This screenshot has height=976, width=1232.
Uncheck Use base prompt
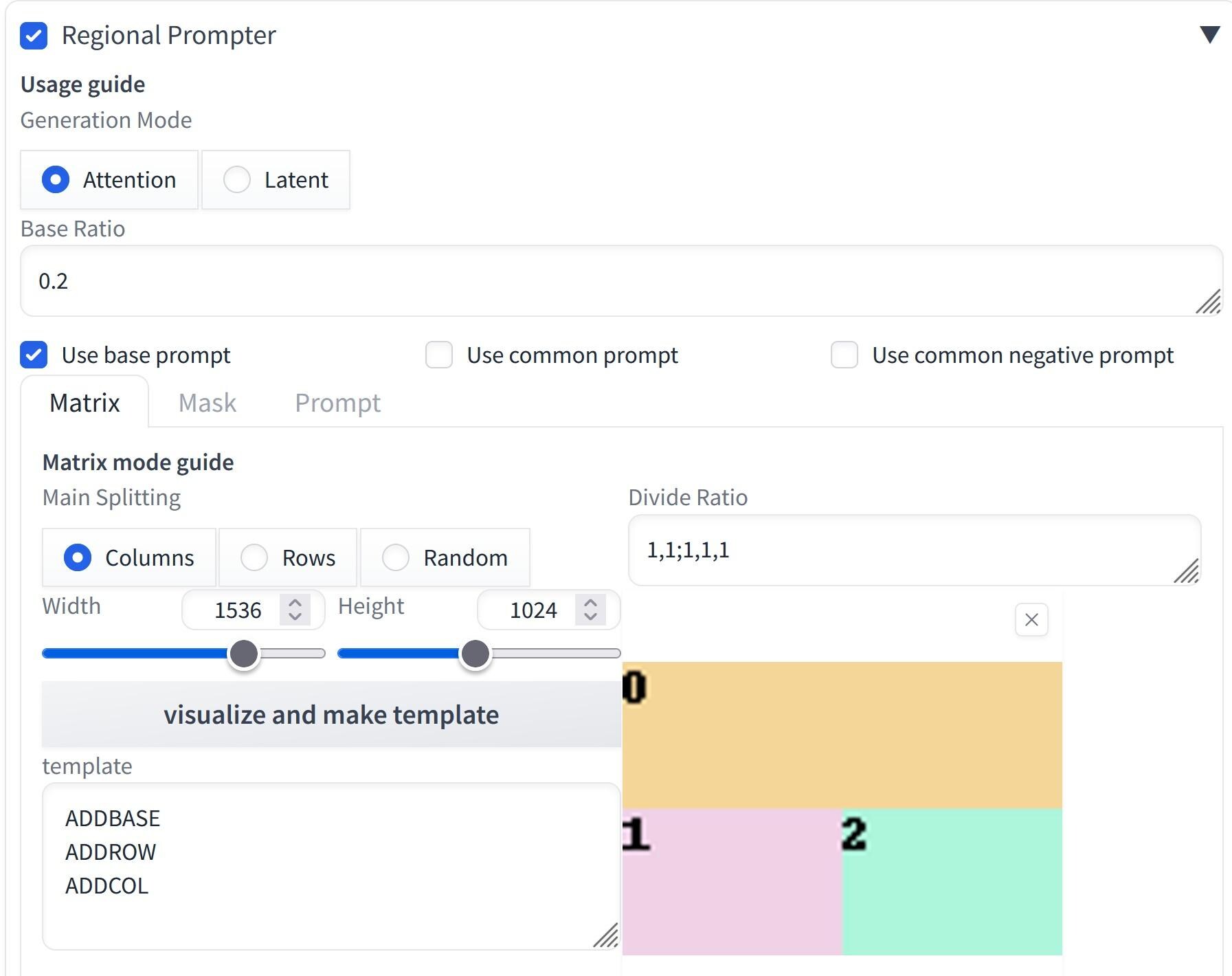point(34,355)
